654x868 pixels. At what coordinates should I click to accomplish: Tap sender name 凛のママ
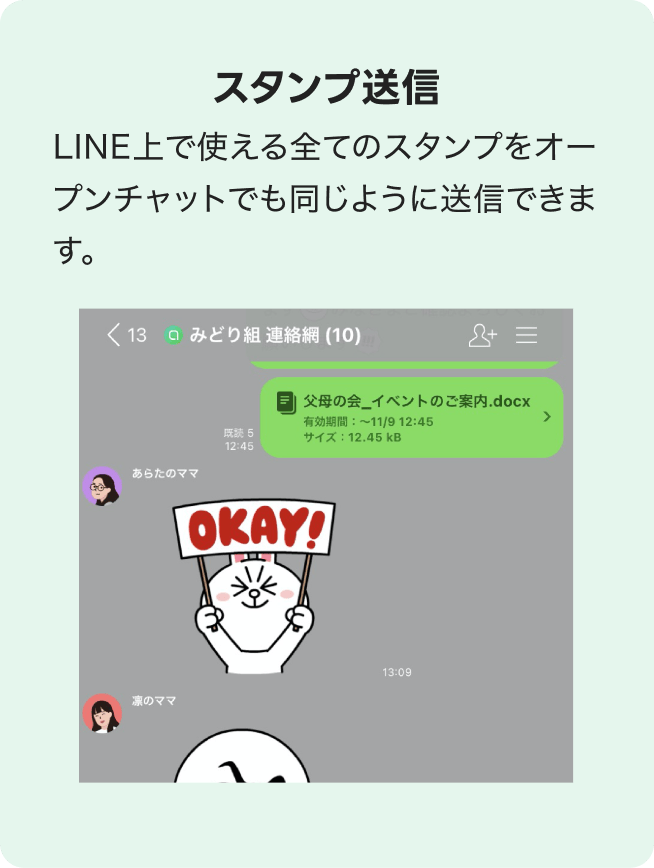tap(154, 701)
